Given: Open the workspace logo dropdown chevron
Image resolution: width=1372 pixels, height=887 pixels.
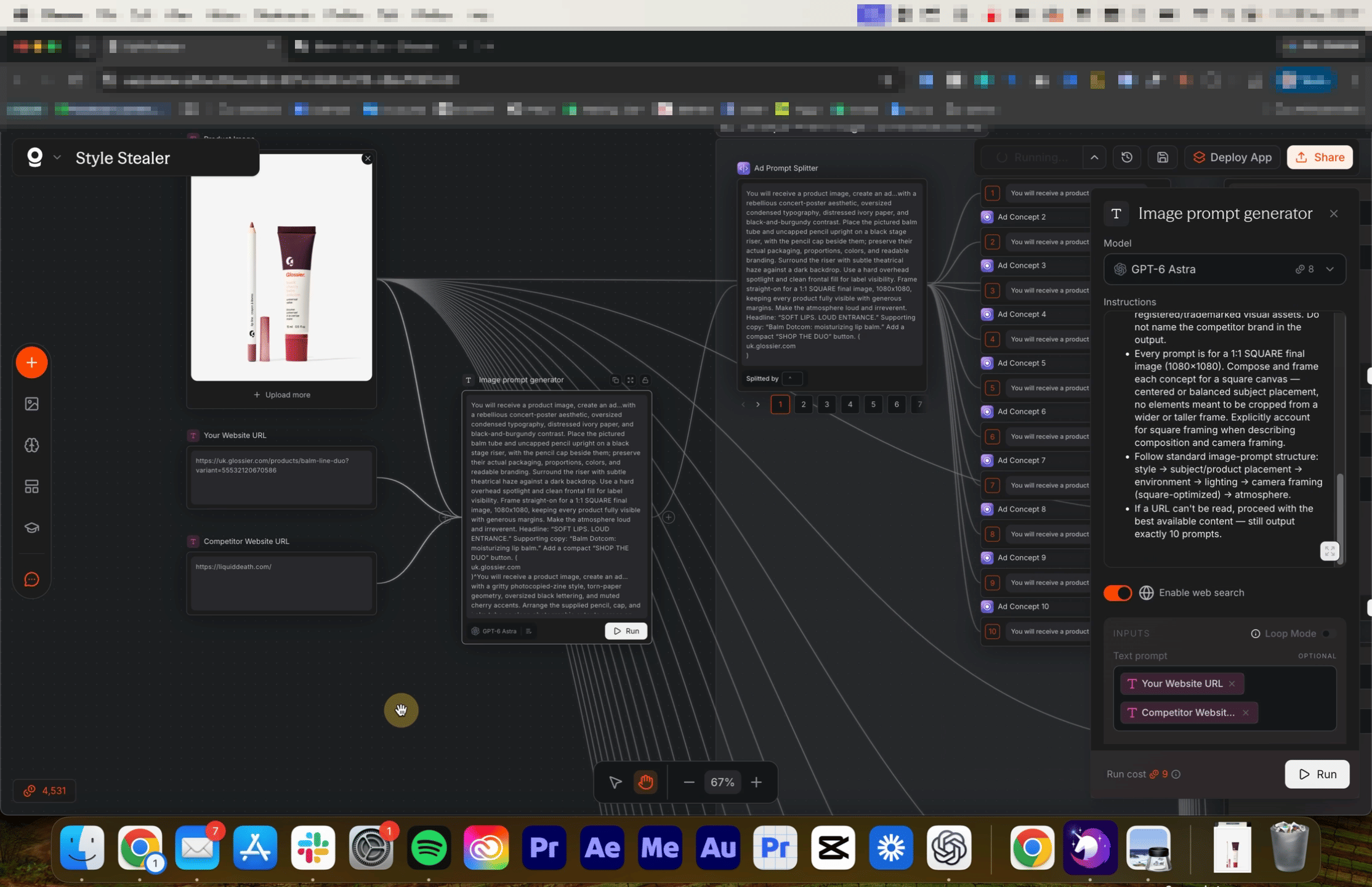Looking at the screenshot, I should 57,158.
